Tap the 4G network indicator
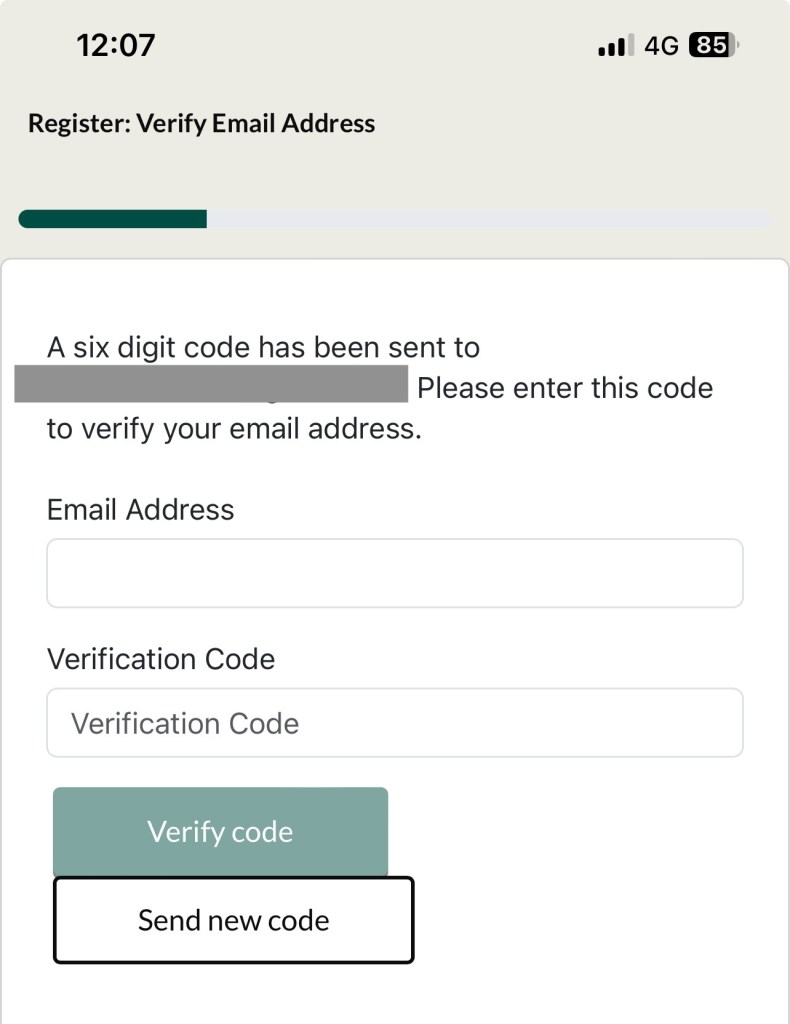This screenshot has height=1024, width=790. pos(661,46)
